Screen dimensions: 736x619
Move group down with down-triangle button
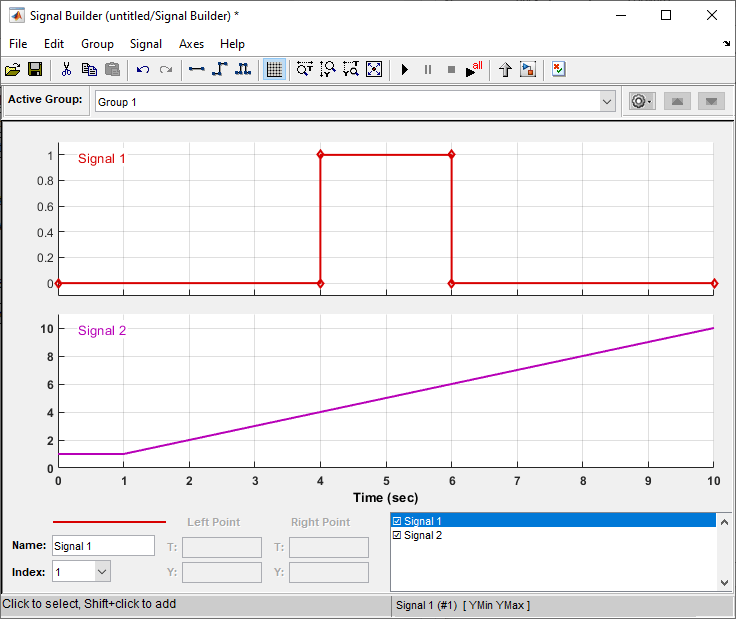(711, 101)
